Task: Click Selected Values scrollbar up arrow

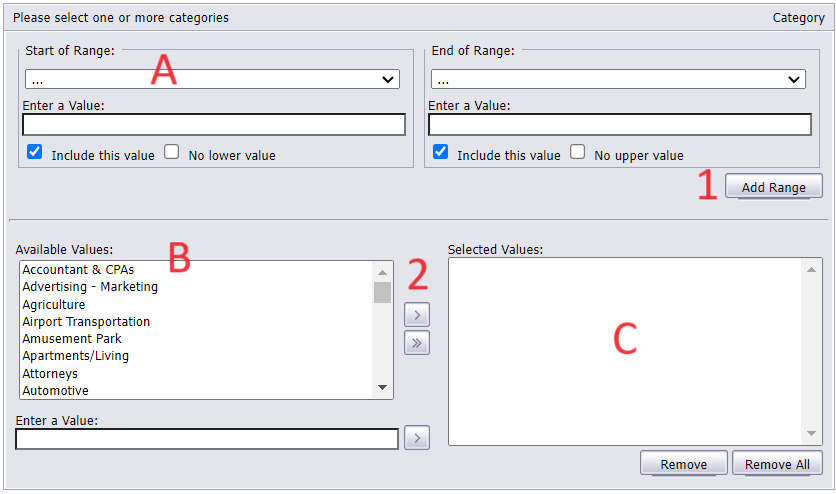Action: click(x=811, y=270)
